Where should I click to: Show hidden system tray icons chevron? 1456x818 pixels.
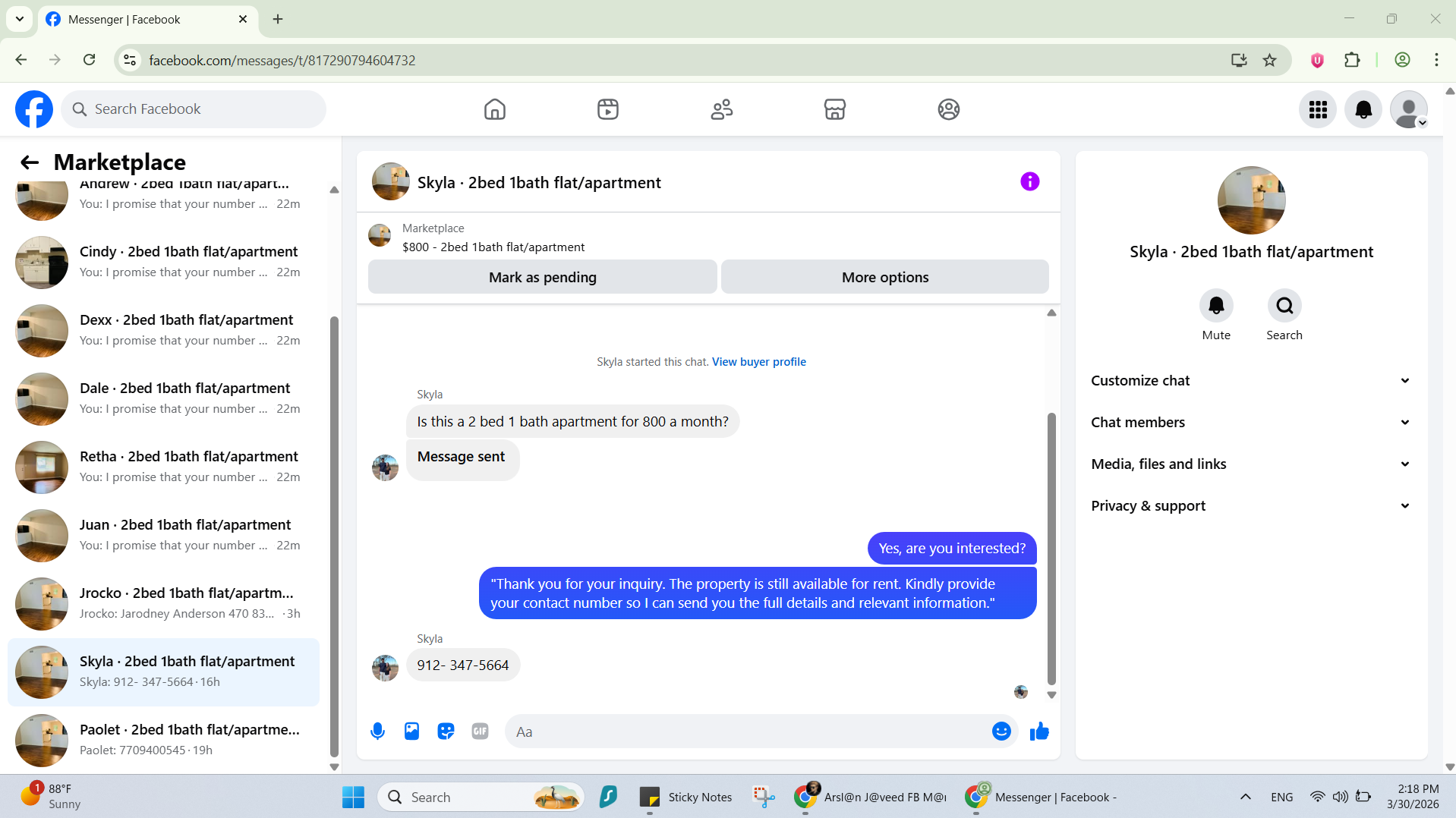[1245, 797]
